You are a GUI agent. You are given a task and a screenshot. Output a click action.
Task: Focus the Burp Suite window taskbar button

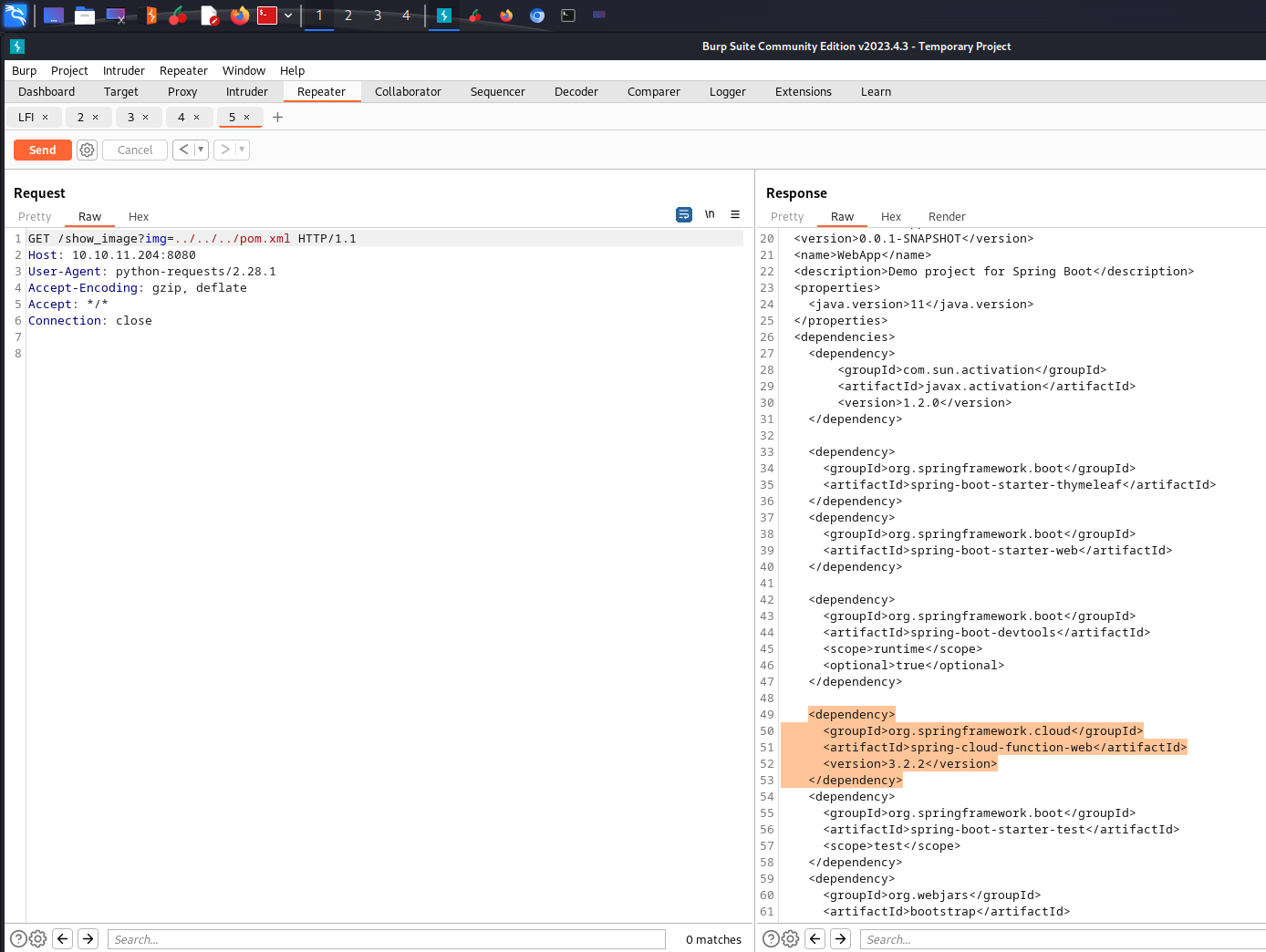(444, 16)
